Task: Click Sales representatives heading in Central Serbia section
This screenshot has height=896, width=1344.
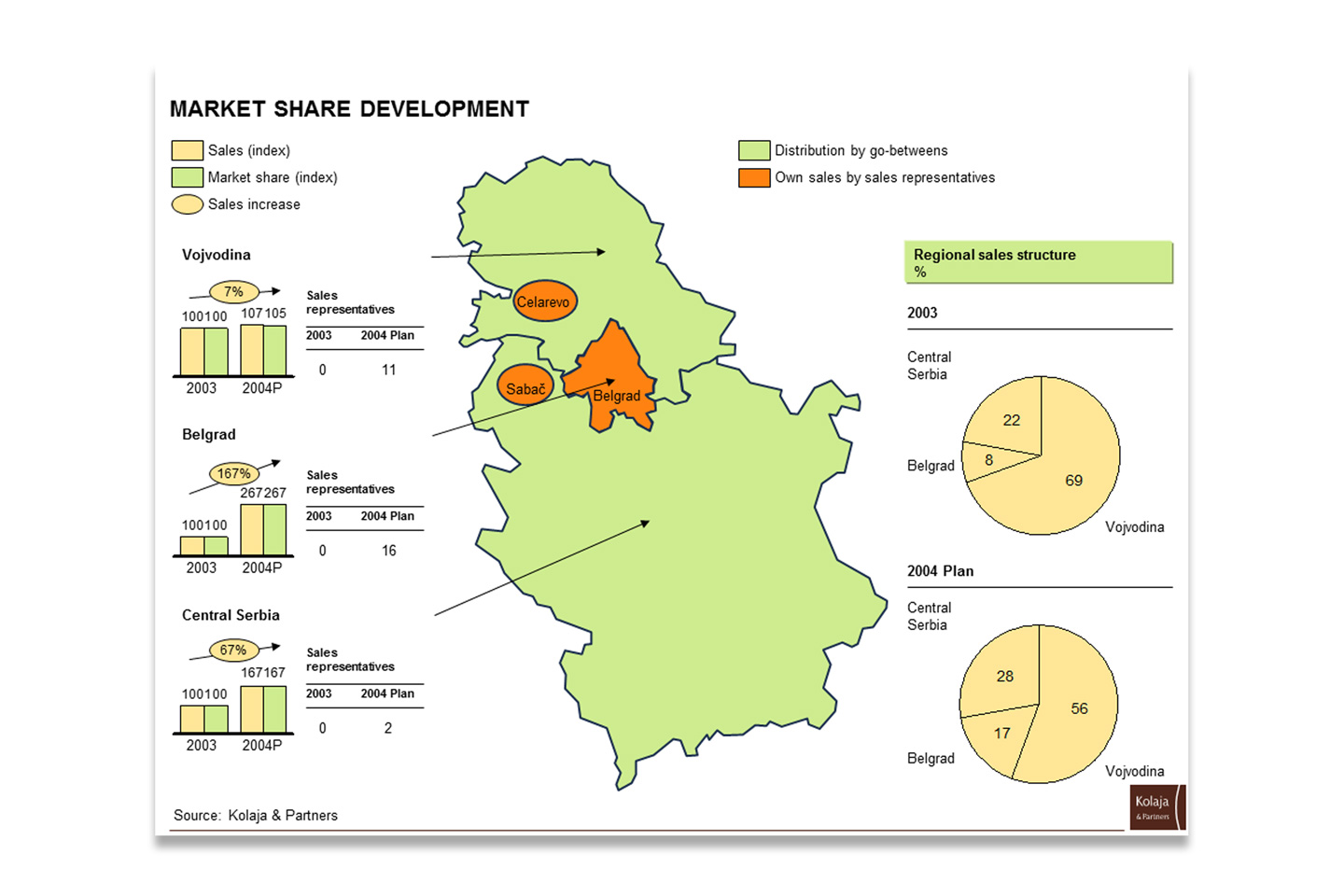Action: point(350,660)
